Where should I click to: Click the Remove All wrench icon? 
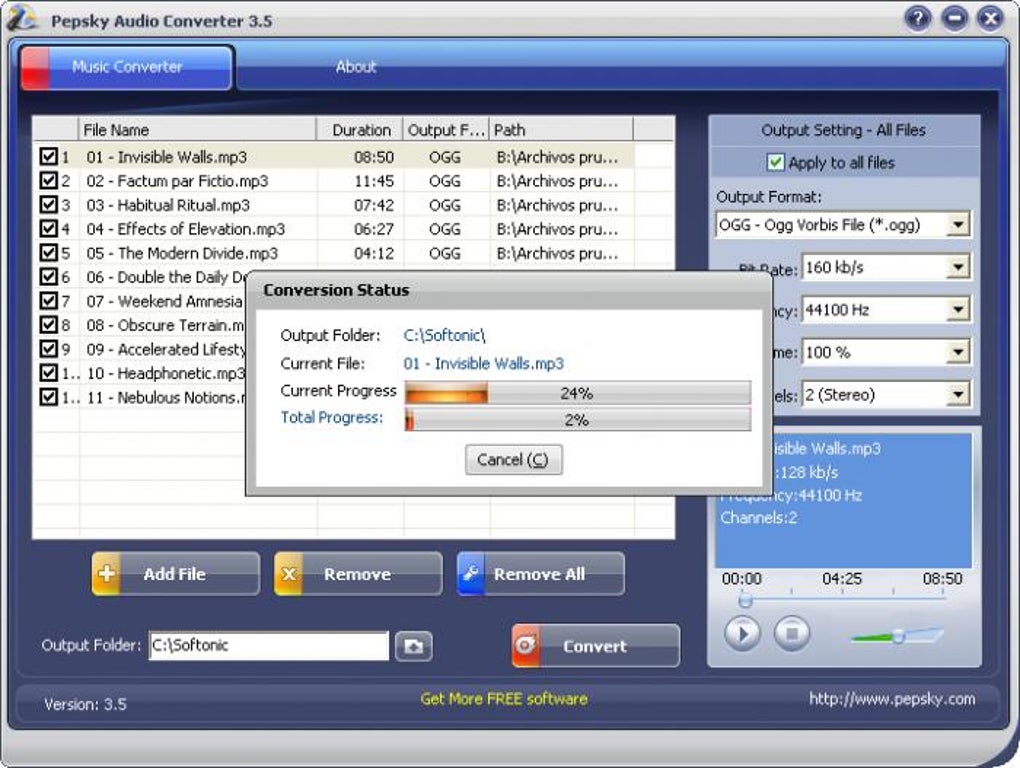tap(470, 574)
